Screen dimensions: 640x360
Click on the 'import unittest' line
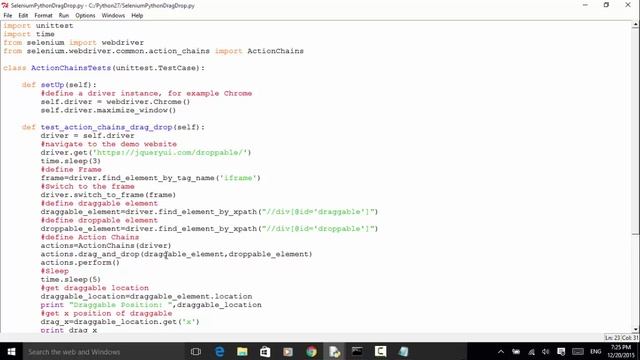tap(38, 25)
